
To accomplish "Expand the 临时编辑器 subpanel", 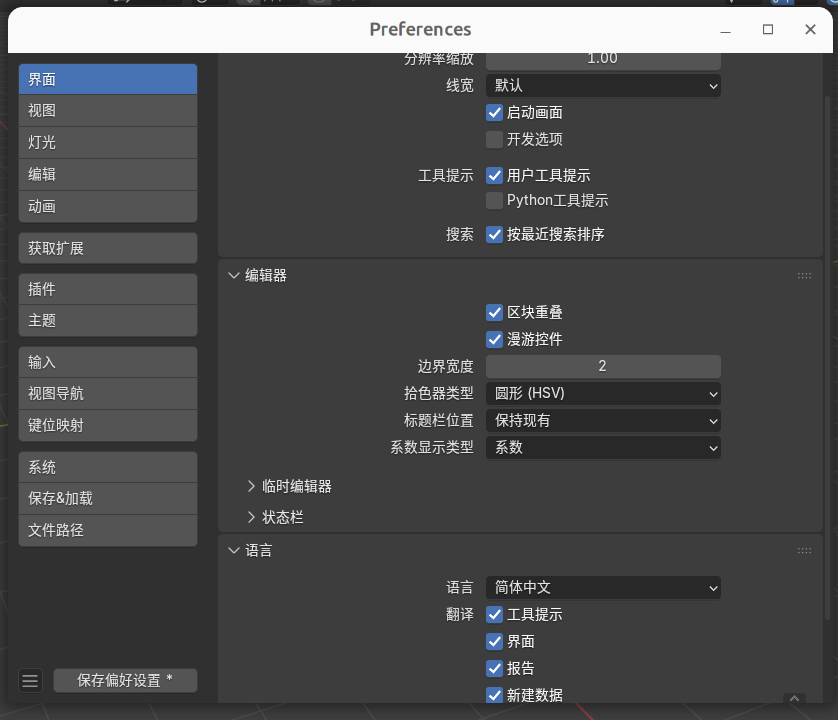I will coord(251,486).
